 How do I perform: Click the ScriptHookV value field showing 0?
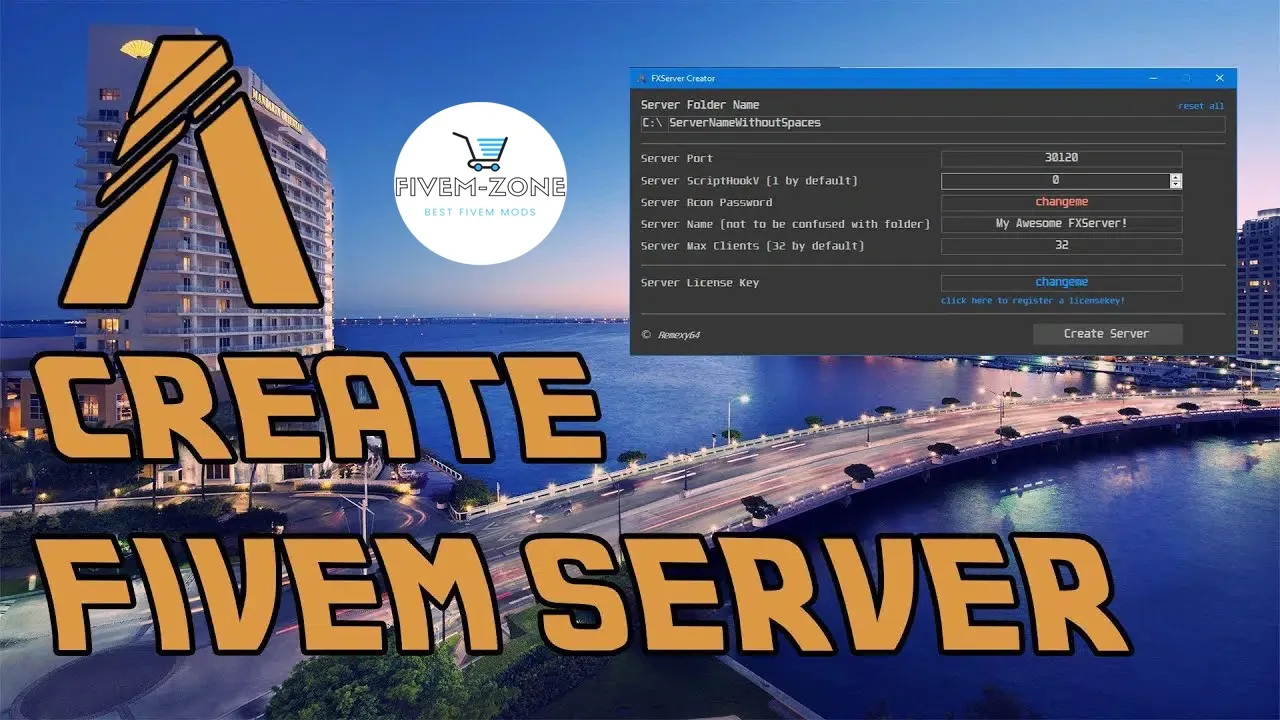tap(1055, 180)
